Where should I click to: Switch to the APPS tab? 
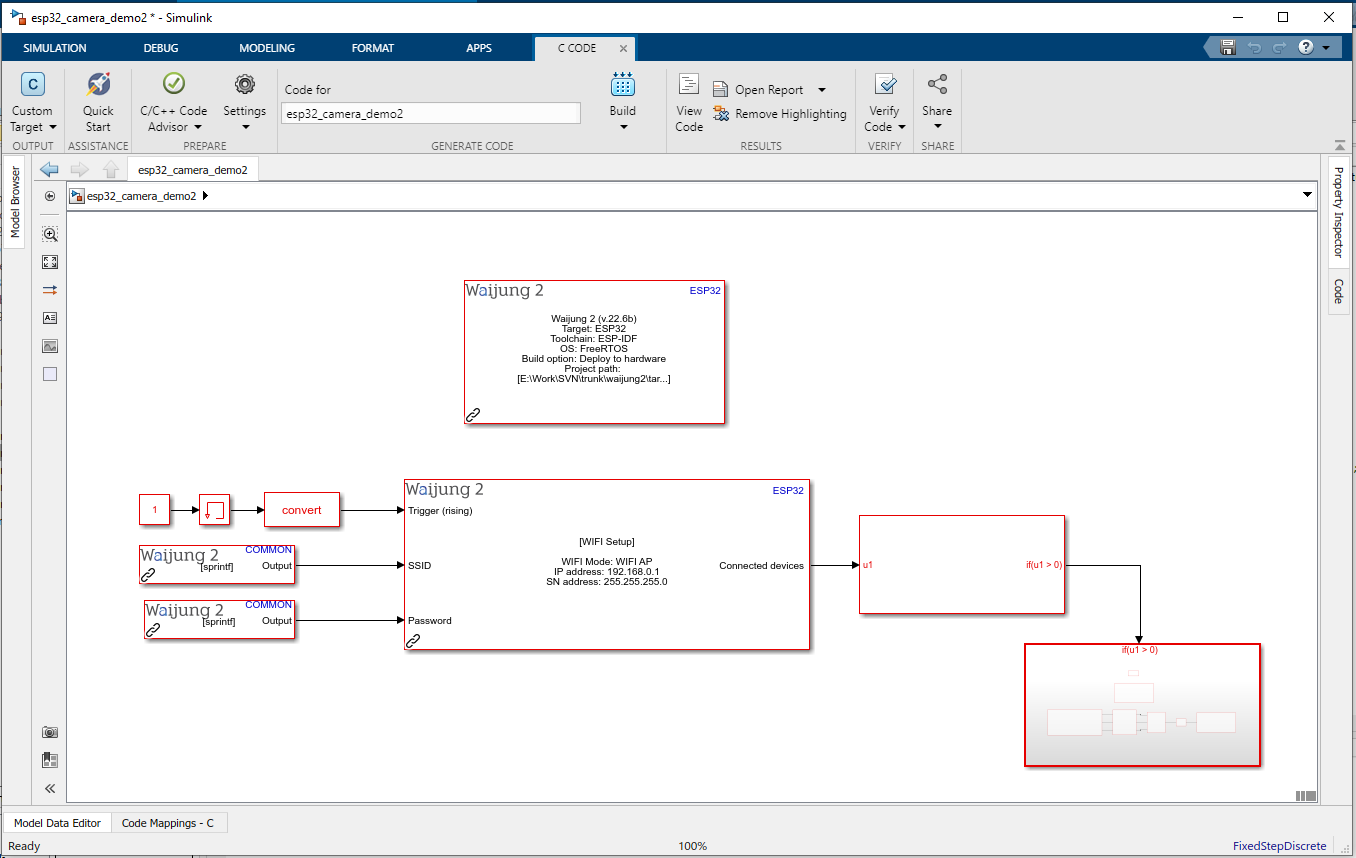(479, 48)
